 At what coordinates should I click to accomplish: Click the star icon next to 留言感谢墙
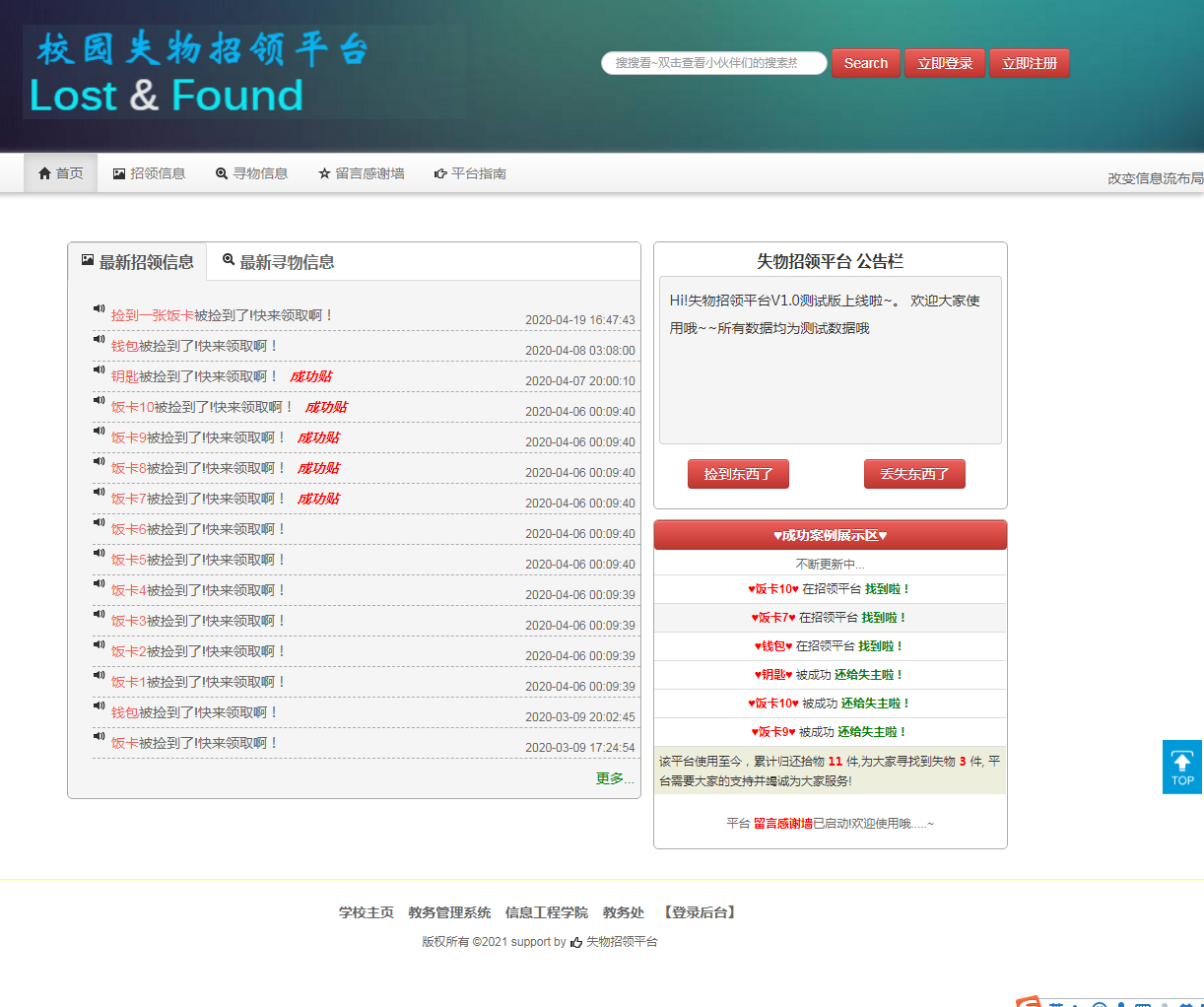click(x=324, y=173)
